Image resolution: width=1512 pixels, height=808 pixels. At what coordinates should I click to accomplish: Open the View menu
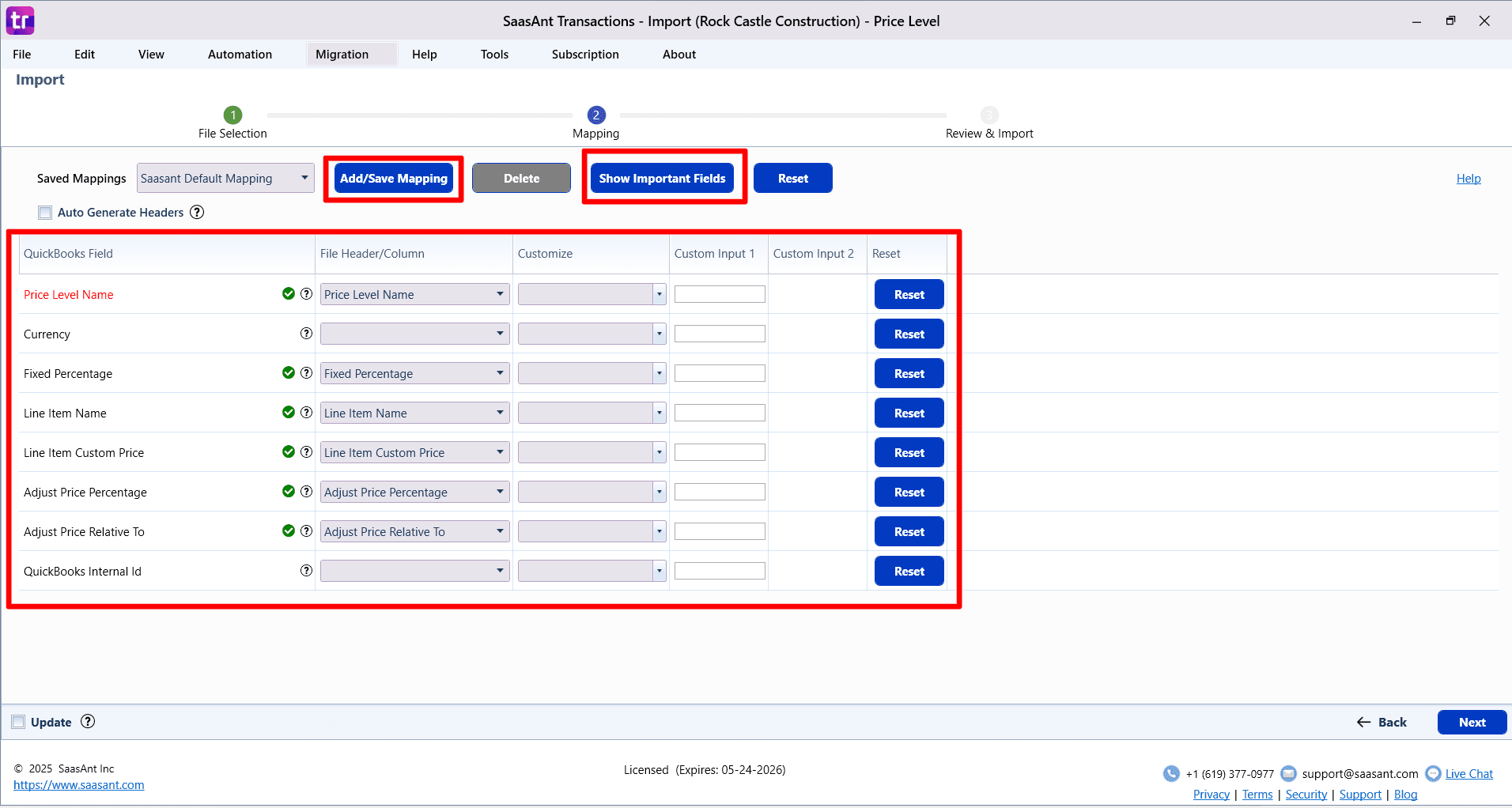tap(151, 55)
